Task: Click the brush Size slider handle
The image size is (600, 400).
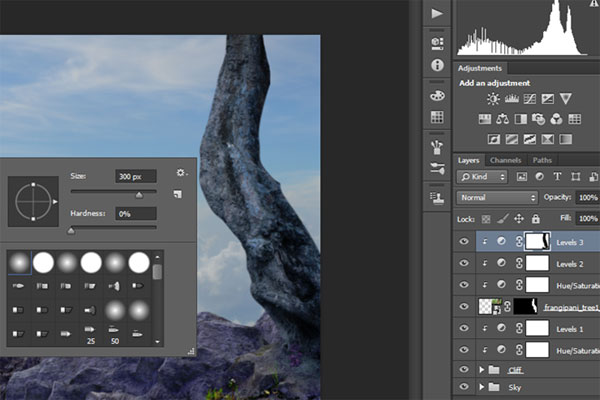Action: click(138, 196)
